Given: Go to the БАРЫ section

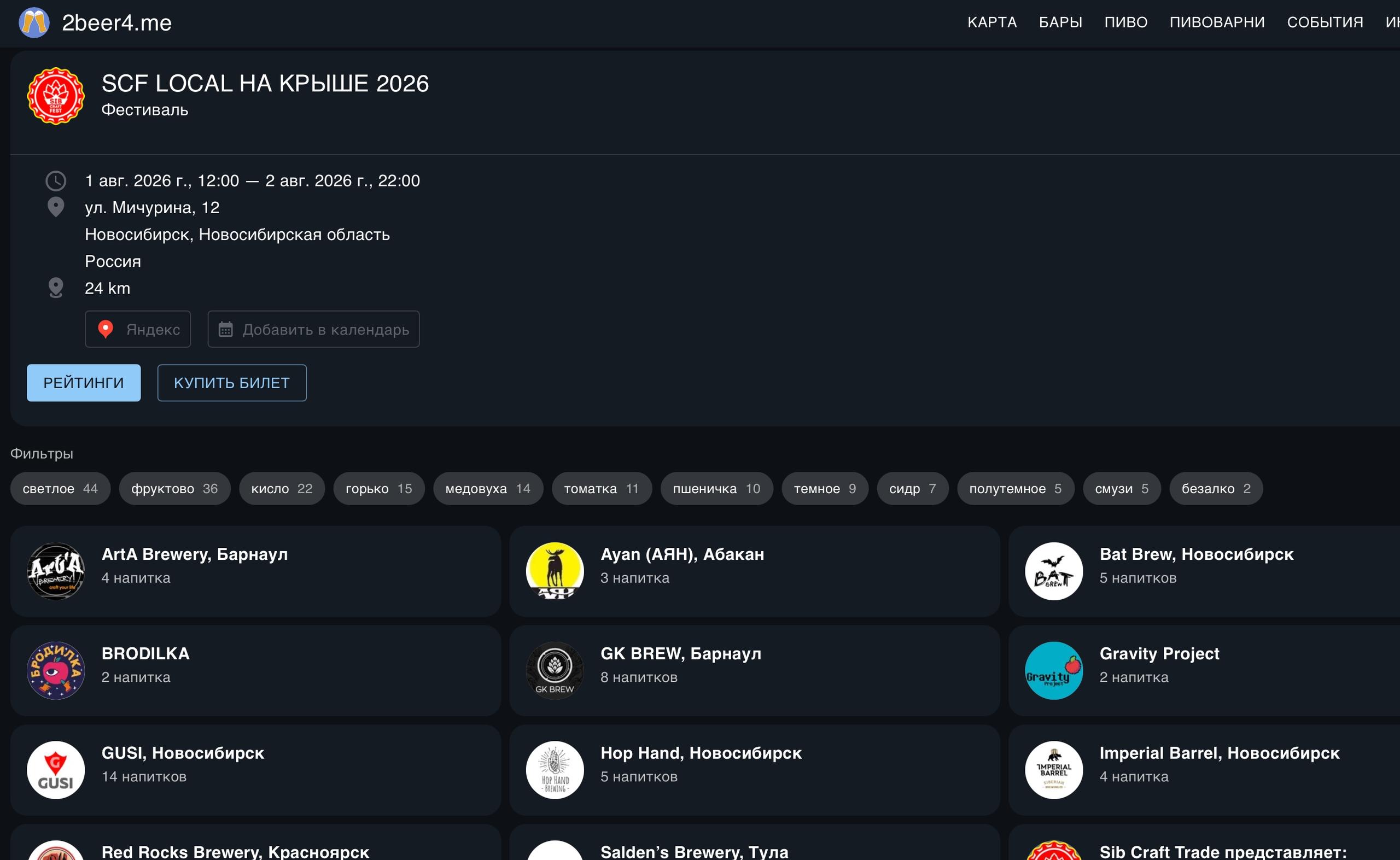Looking at the screenshot, I should (1060, 22).
